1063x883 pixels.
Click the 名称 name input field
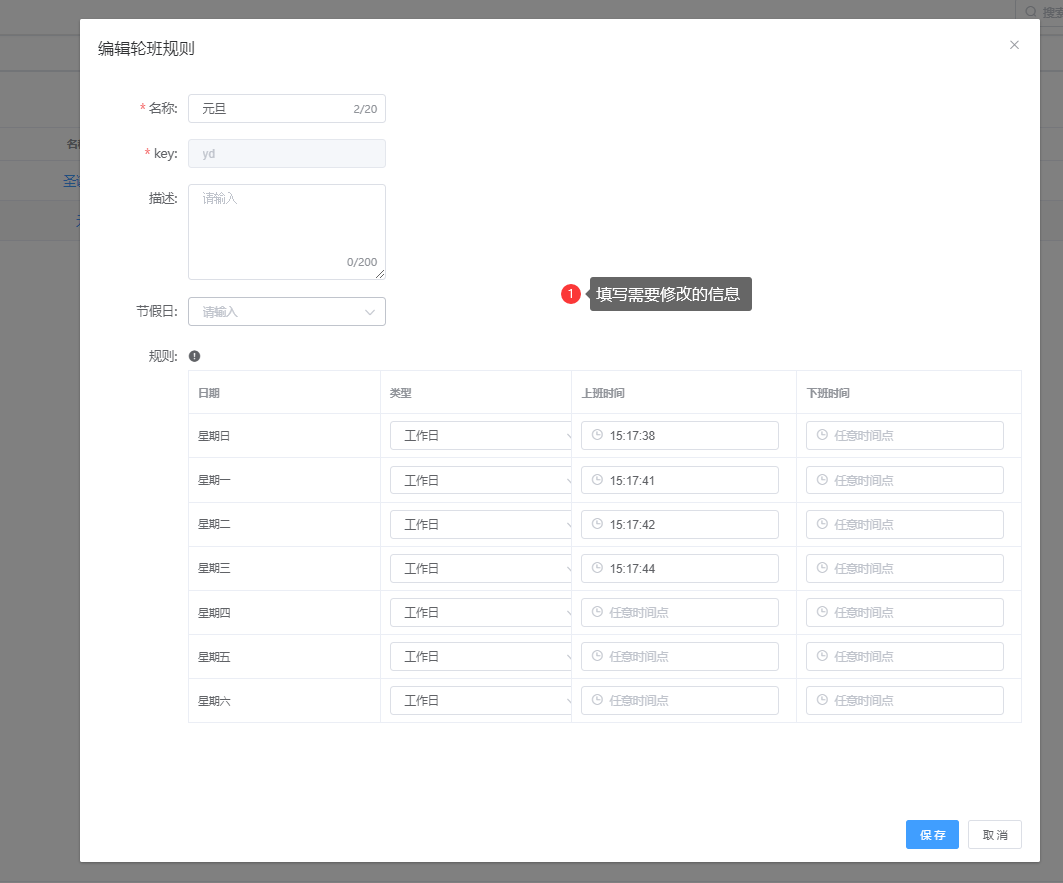point(270,108)
